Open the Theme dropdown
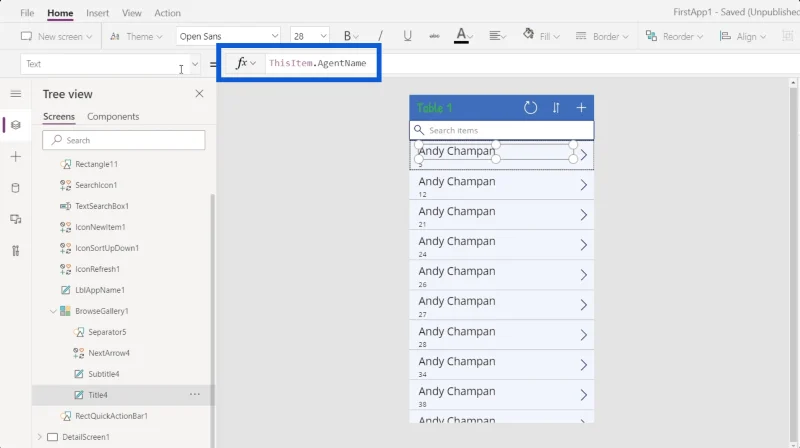The height and width of the screenshot is (448, 800). point(136,36)
